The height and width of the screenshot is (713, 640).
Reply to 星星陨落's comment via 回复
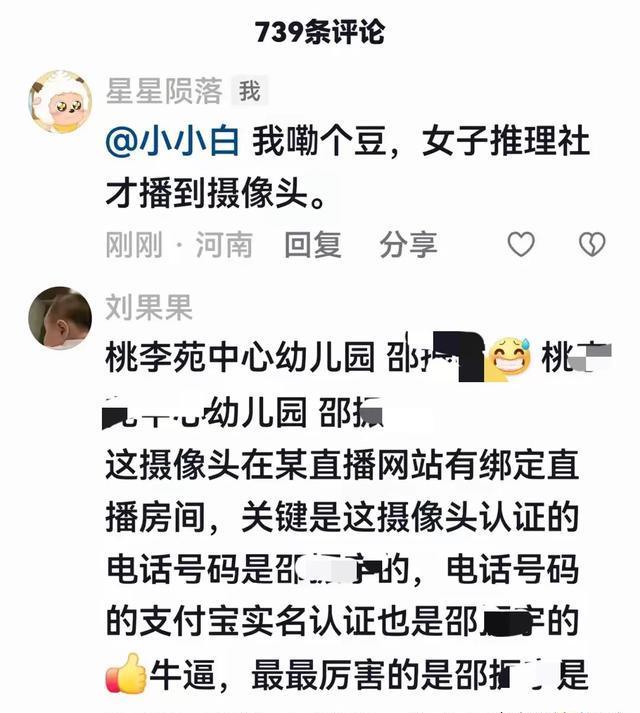point(313,245)
